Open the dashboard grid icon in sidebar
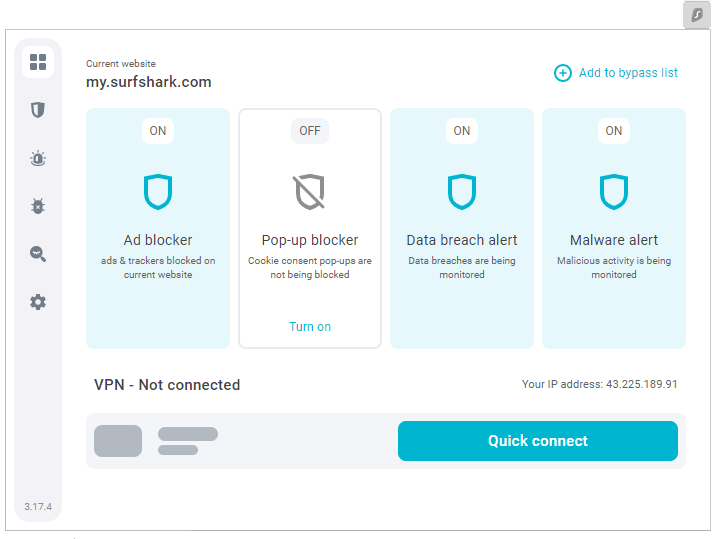This screenshot has height=539, width=715. point(38,62)
